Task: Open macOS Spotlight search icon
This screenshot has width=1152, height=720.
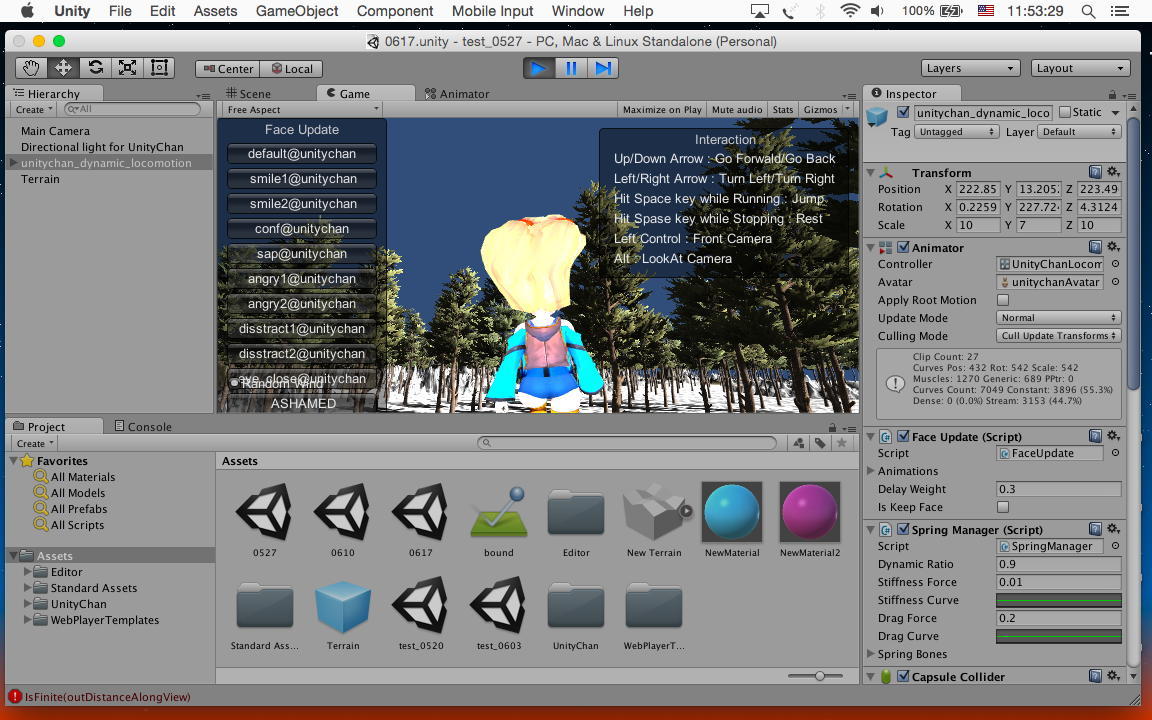Action: coord(1089,11)
